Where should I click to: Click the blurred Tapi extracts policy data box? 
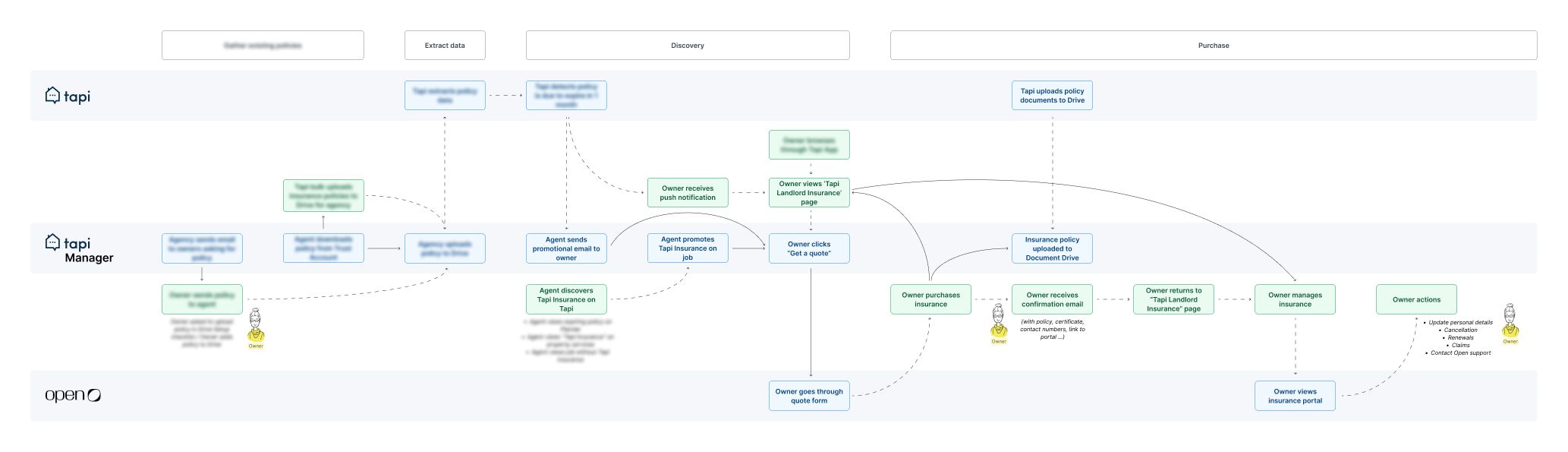(445, 96)
